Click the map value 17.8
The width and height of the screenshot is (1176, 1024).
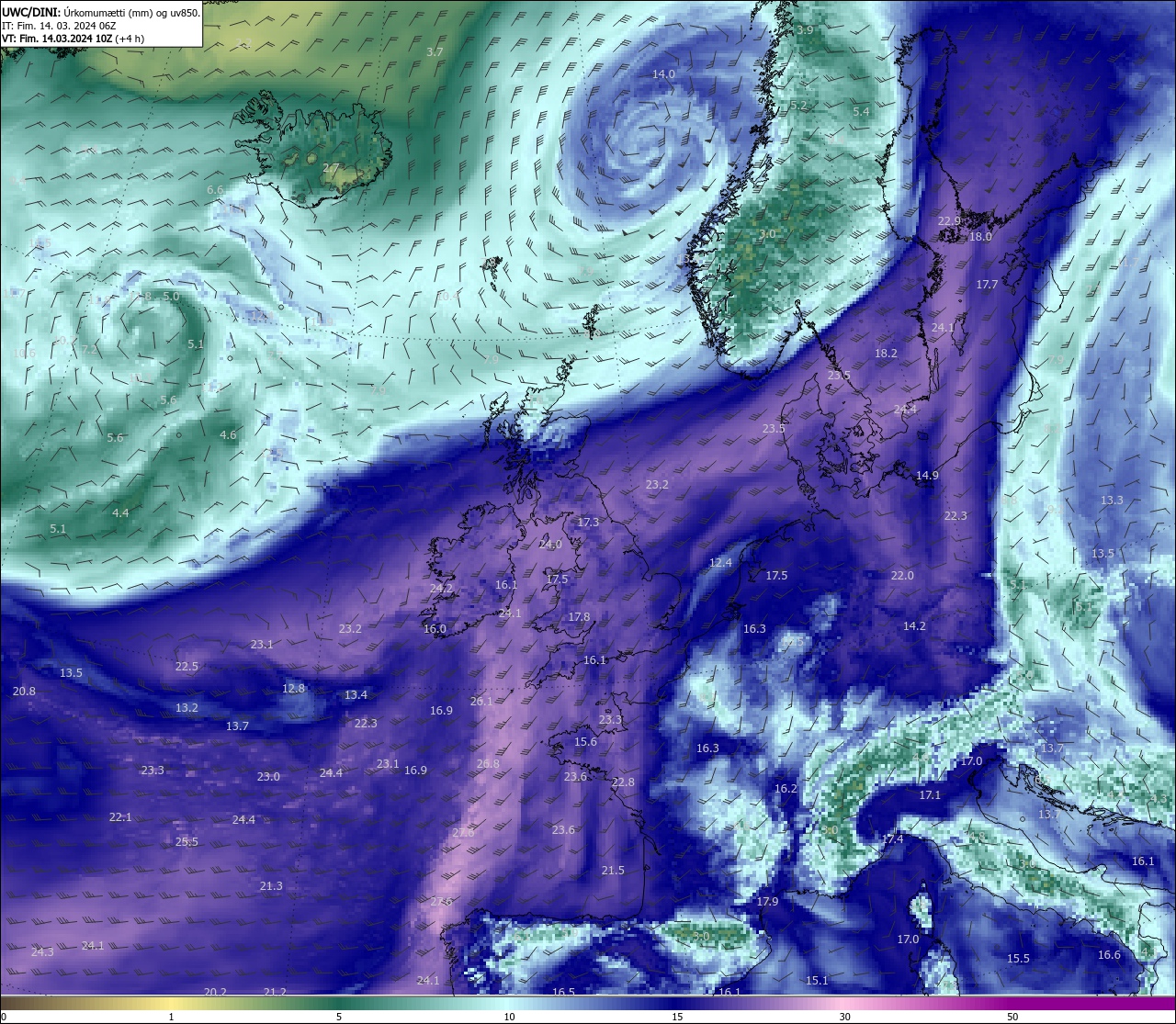[x=579, y=616]
